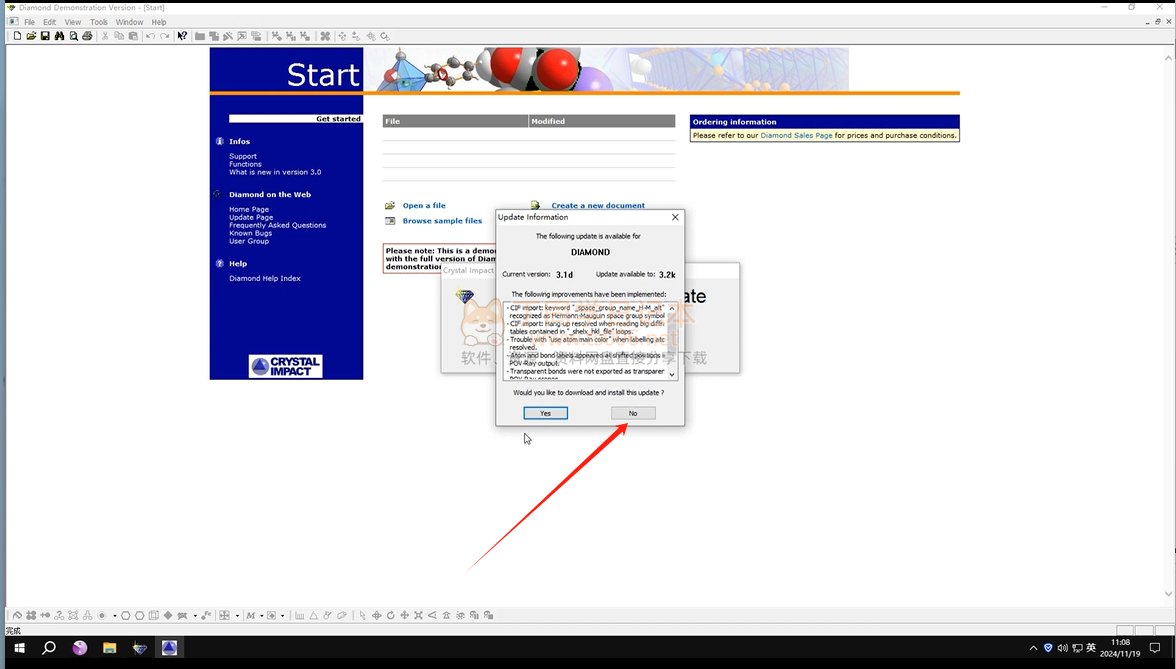The height and width of the screenshot is (669, 1176).
Task: Click the Update Page link
Action: 251,218
